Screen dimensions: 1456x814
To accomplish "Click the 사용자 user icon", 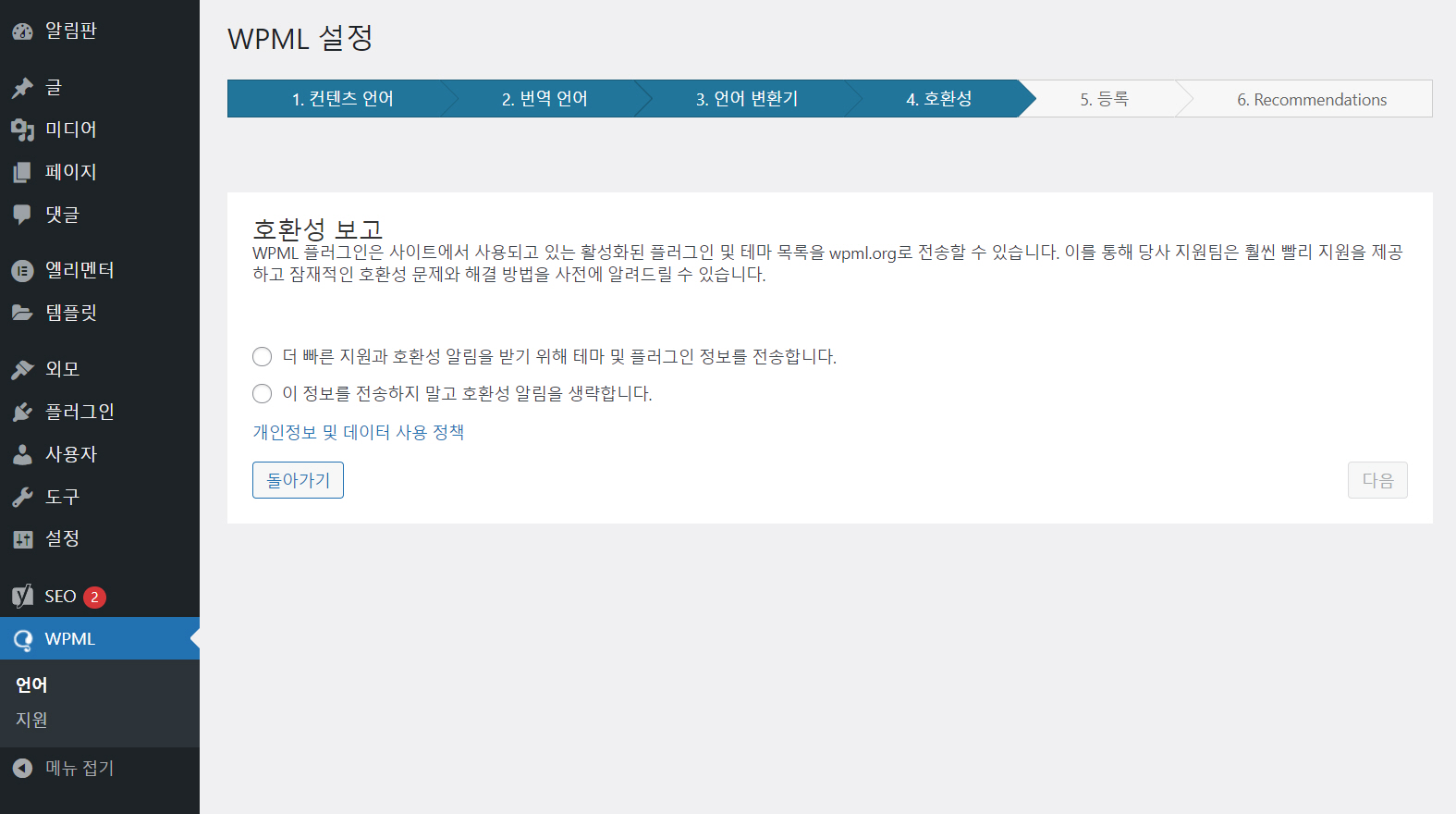I will [x=23, y=454].
